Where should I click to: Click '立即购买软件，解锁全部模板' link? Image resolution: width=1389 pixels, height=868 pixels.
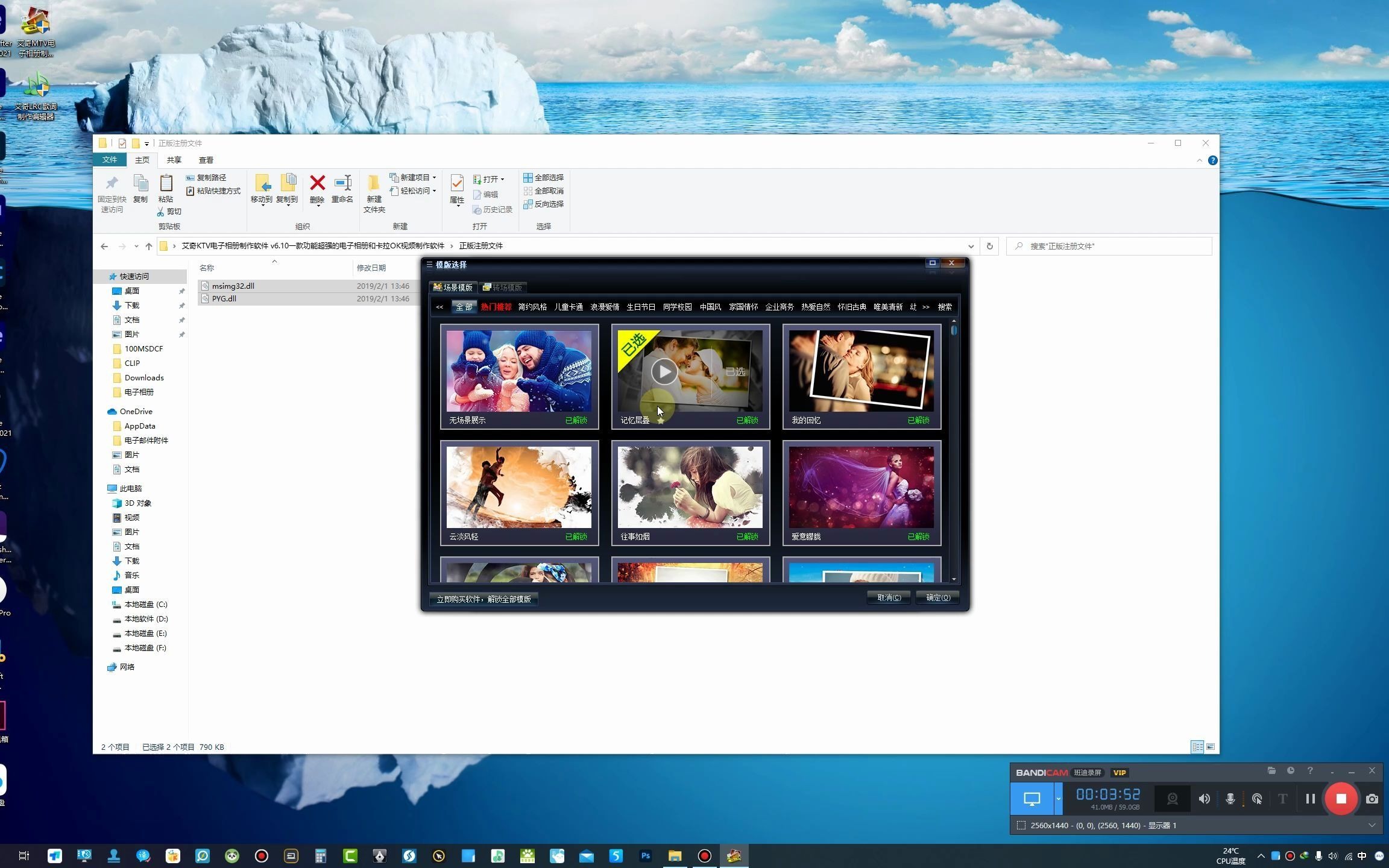pos(483,599)
